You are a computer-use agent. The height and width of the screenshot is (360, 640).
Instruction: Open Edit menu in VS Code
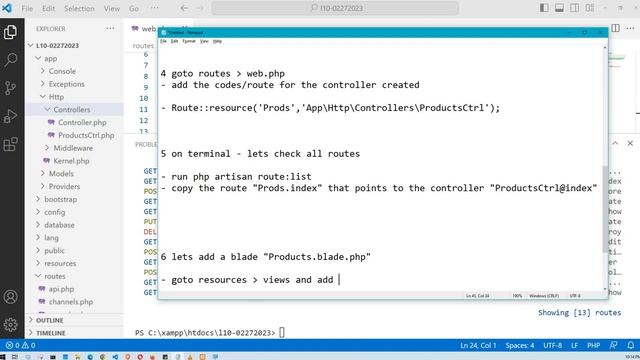pyautogui.click(x=48, y=8)
